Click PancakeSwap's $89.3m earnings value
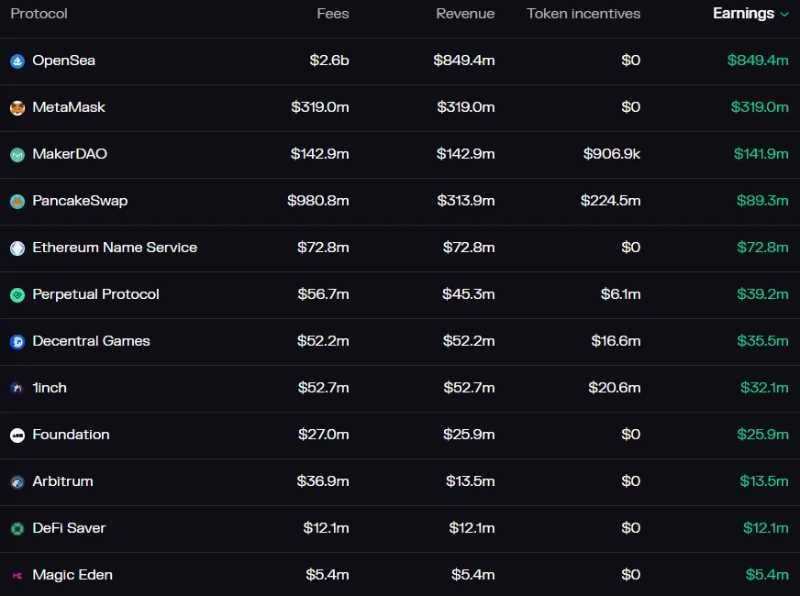Viewport: 800px width, 596px height. coord(763,201)
